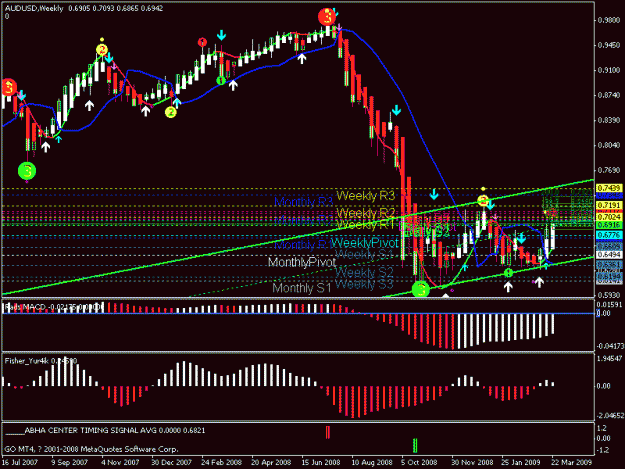Click the 0.8040 price axis value
The height and width of the screenshot is (469, 625).
pos(609,145)
